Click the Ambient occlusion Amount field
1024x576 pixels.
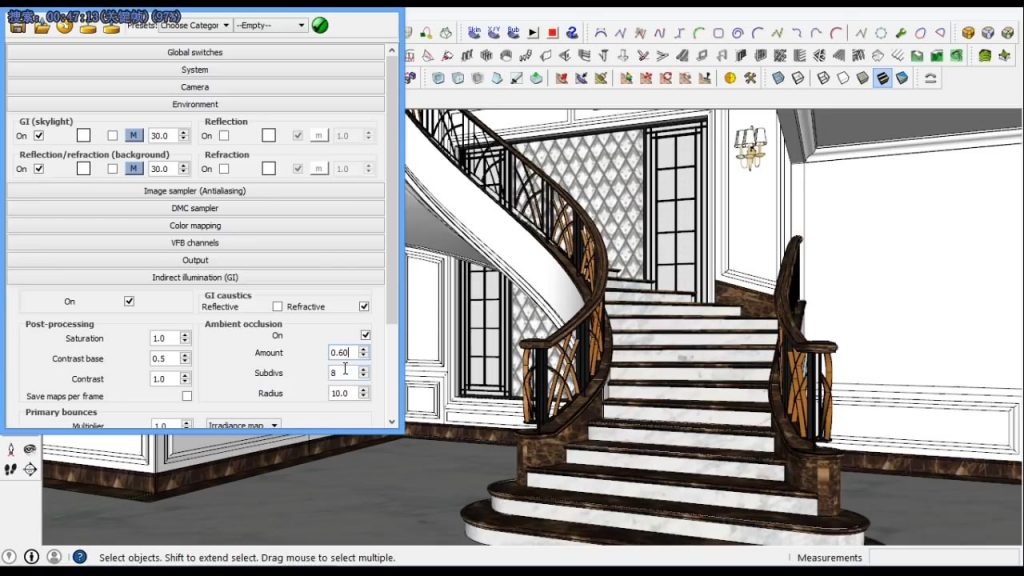[x=343, y=352]
